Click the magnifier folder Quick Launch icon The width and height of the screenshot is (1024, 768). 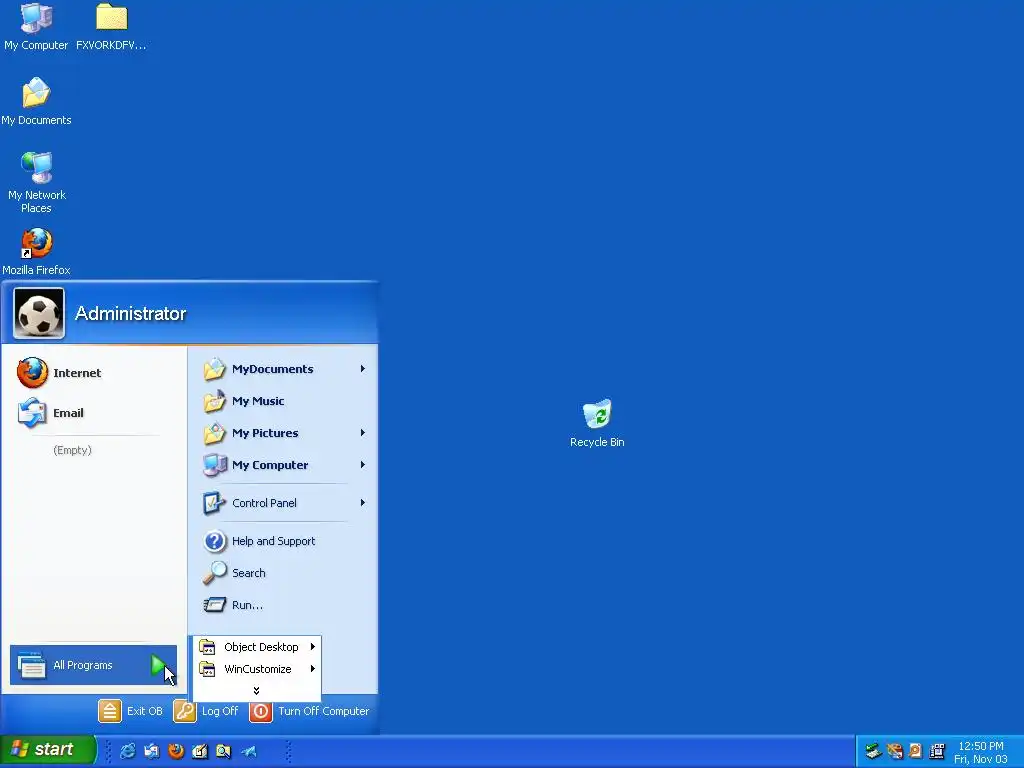point(223,751)
